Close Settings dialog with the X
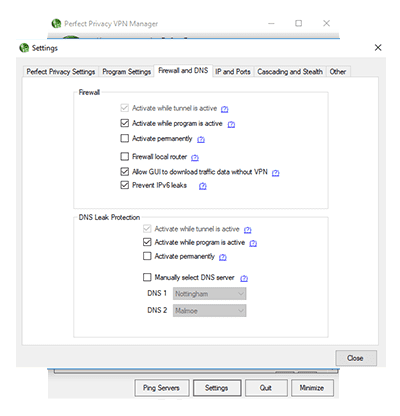400x416 pixels. (x=378, y=48)
